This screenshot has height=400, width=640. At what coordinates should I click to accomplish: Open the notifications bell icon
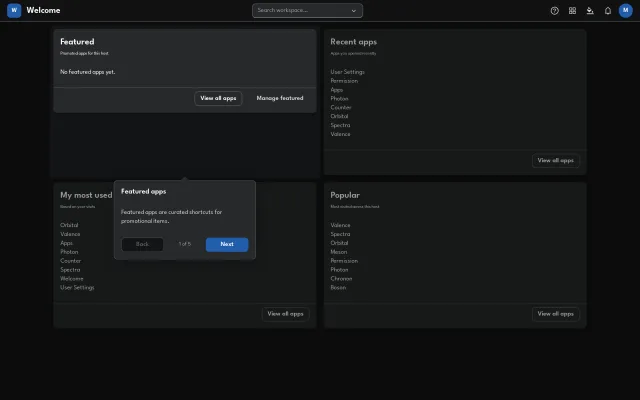click(x=608, y=11)
